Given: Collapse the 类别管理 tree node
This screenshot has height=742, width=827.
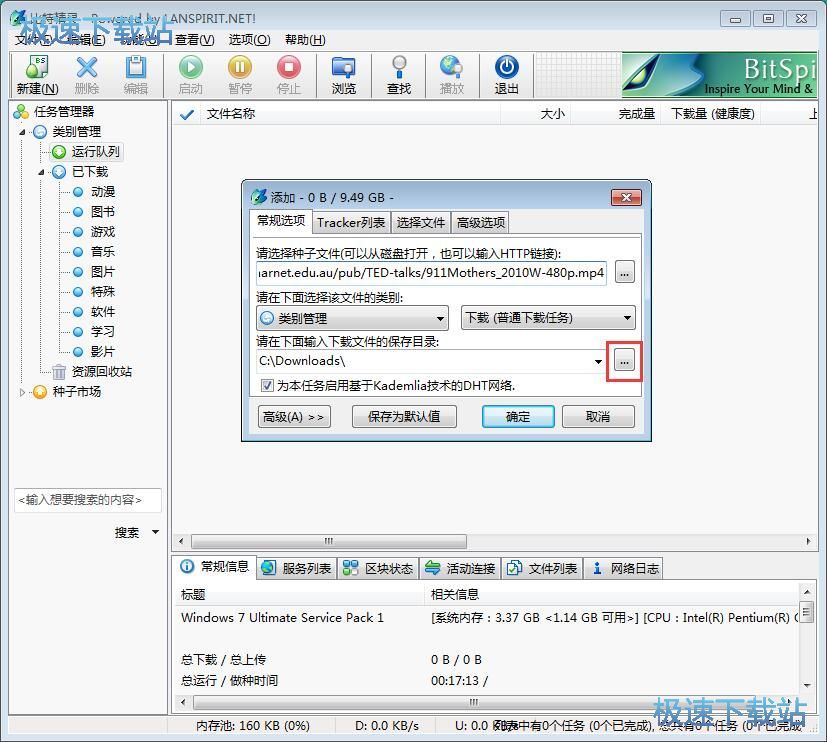Looking at the screenshot, I should tap(22, 132).
